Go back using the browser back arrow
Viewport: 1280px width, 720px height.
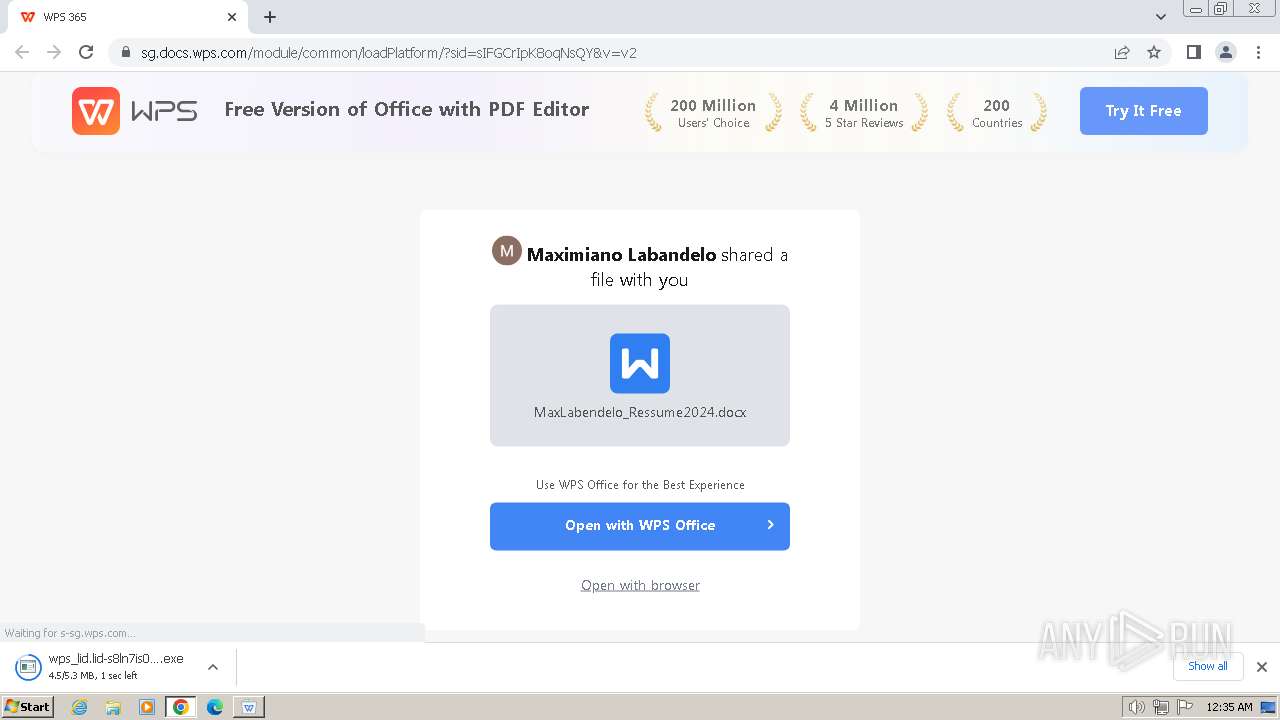tap(22, 52)
